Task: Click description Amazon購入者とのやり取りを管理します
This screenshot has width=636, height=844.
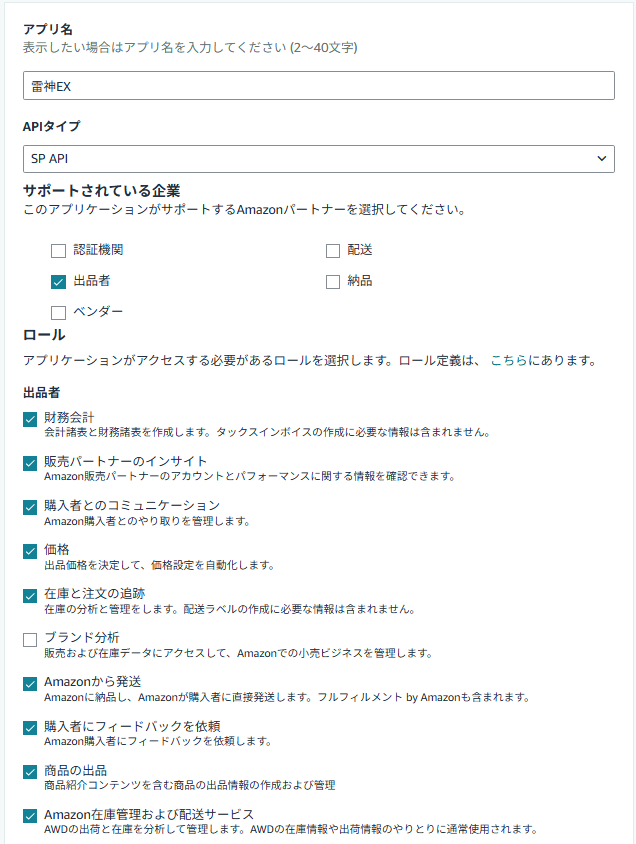Action: click(147, 521)
